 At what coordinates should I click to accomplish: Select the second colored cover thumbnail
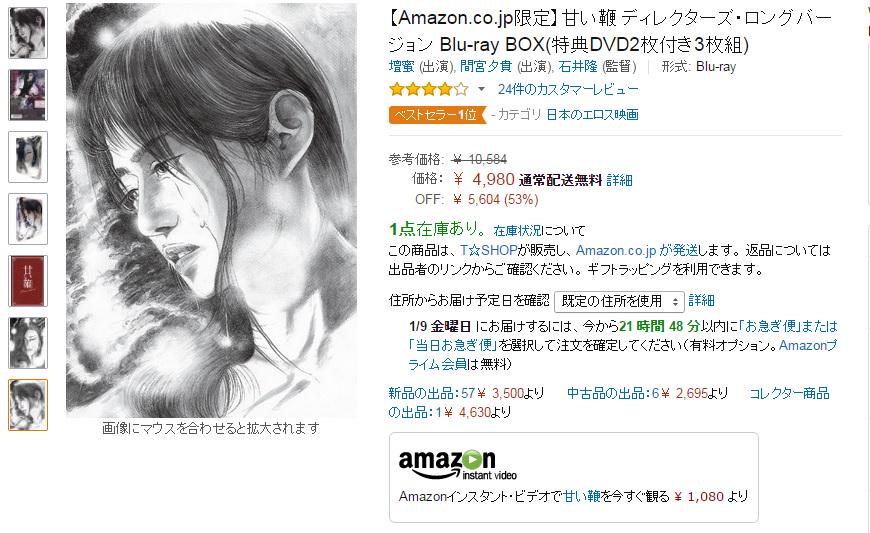[x=28, y=95]
